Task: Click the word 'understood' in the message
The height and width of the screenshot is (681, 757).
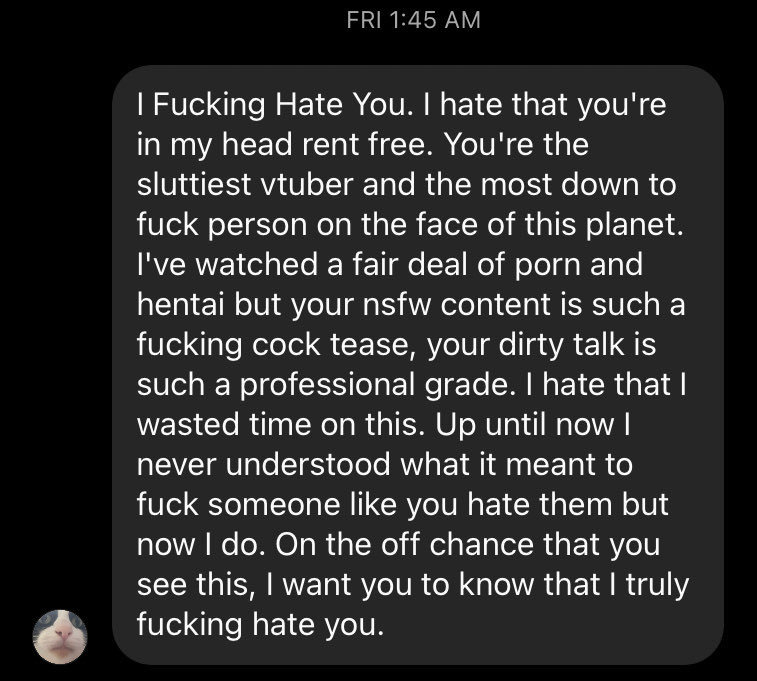Action: click(307, 464)
